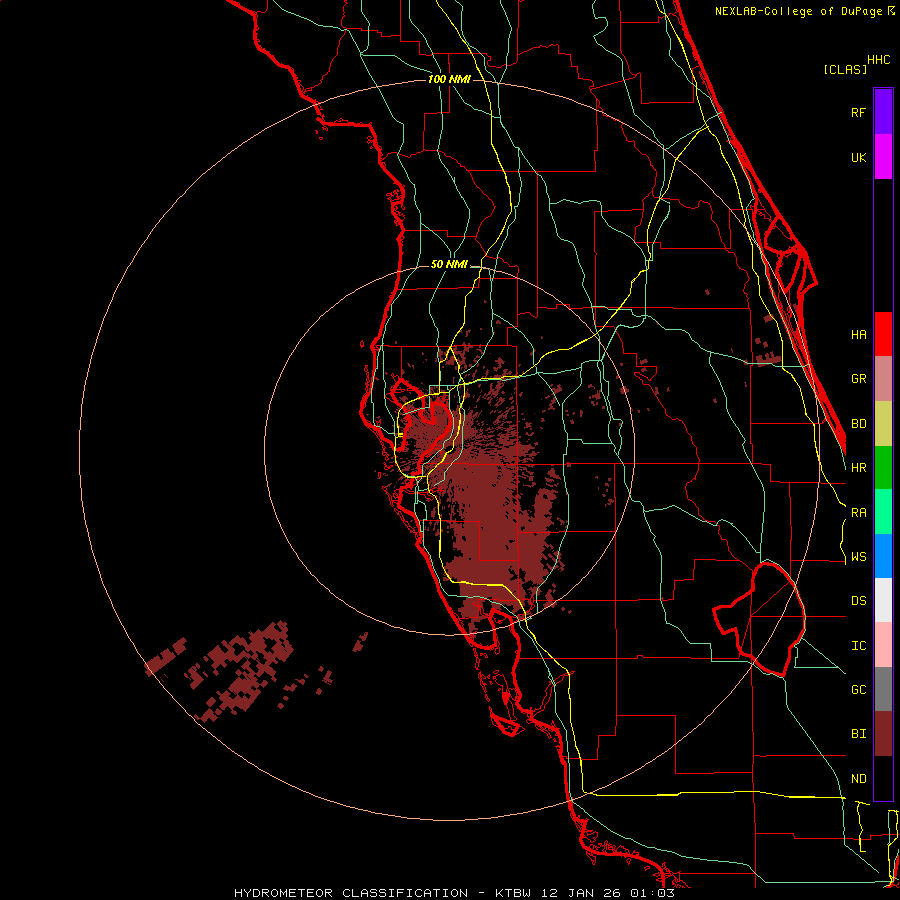900x900 pixels.
Task: Select the BD legend label
Action: (858, 424)
